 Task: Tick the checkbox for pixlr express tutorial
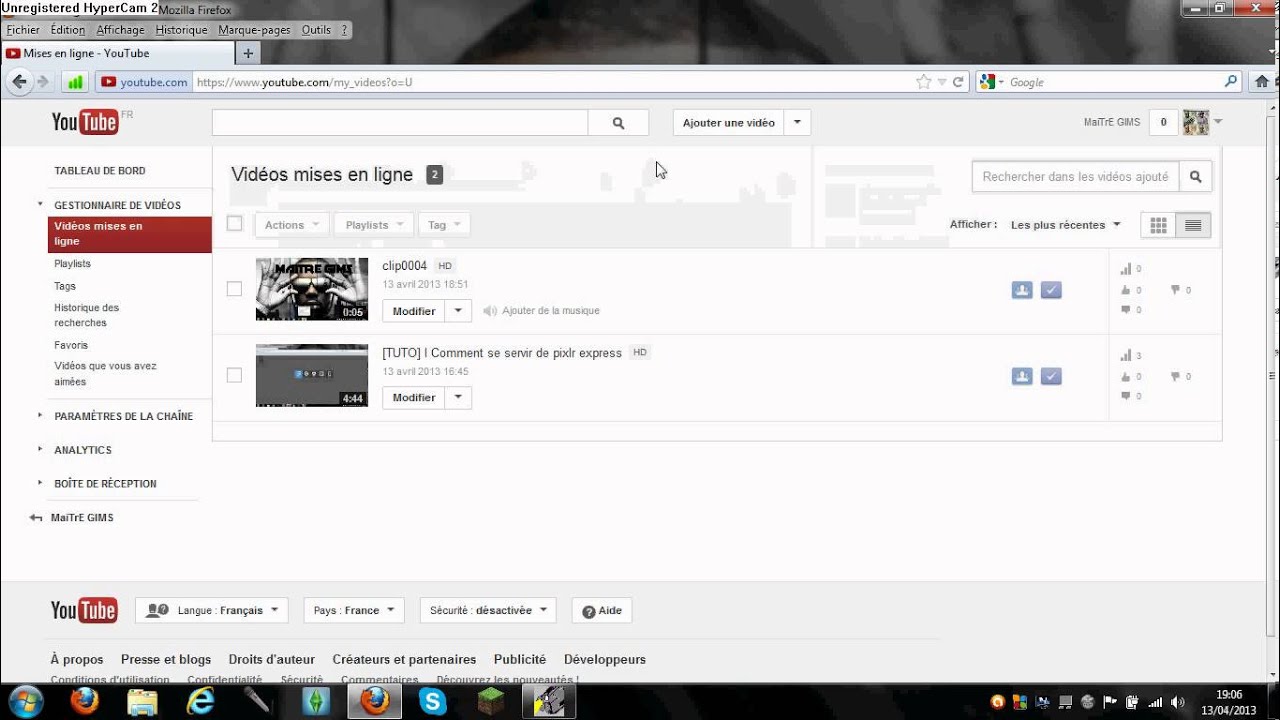point(234,375)
